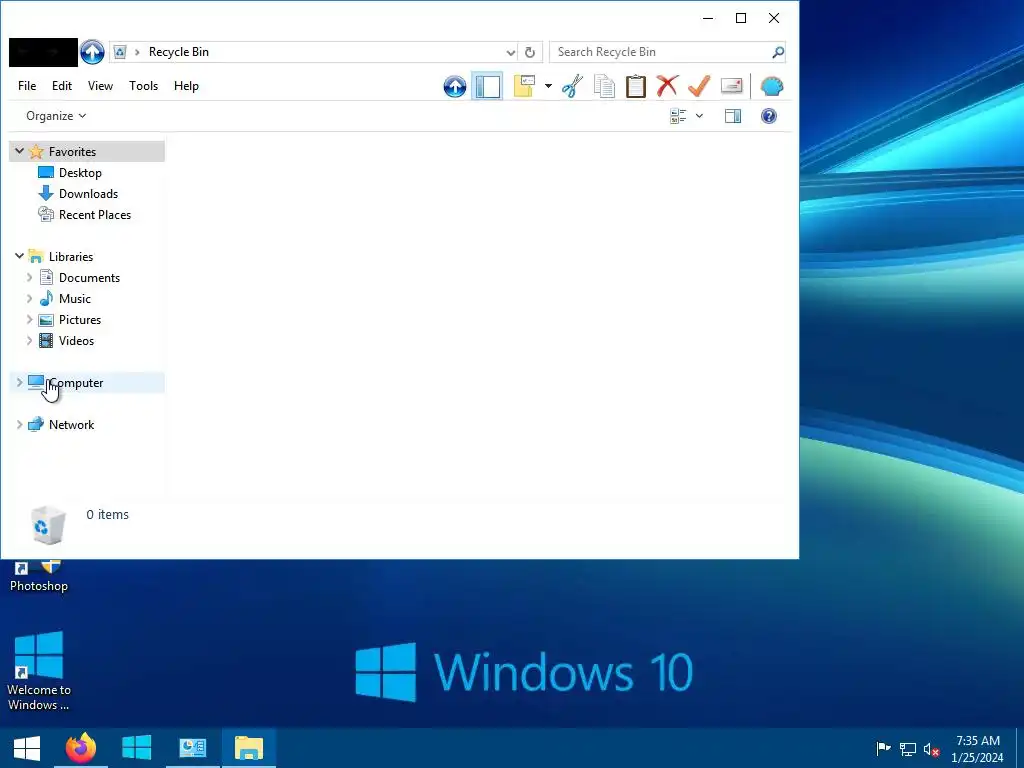Click the network tray icon
Image resolution: width=1024 pixels, height=768 pixels.
point(908,748)
